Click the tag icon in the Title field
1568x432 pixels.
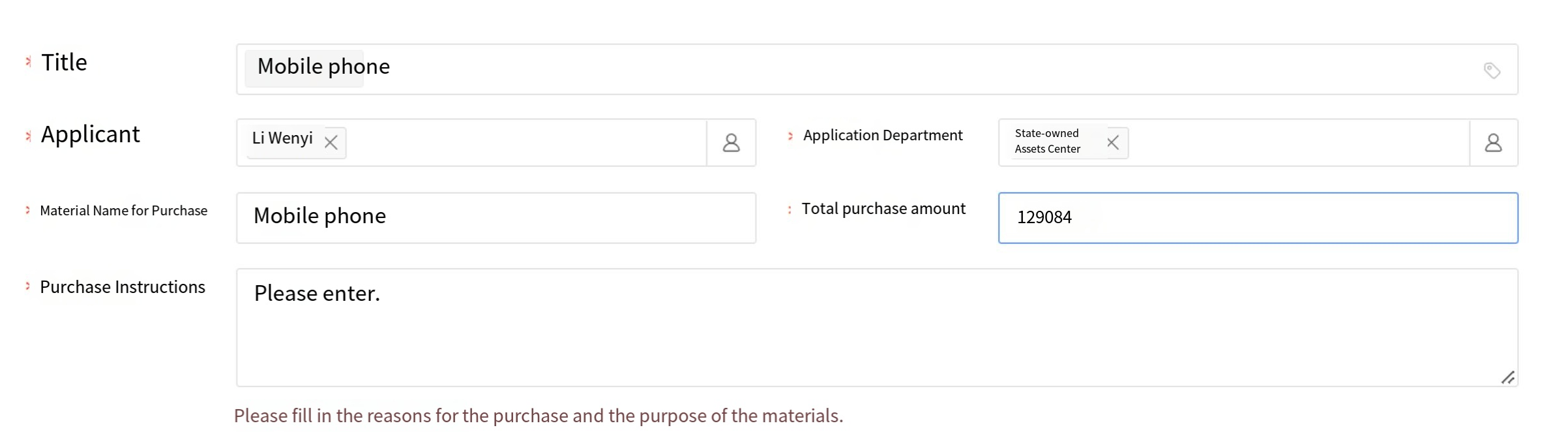pyautogui.click(x=1492, y=70)
